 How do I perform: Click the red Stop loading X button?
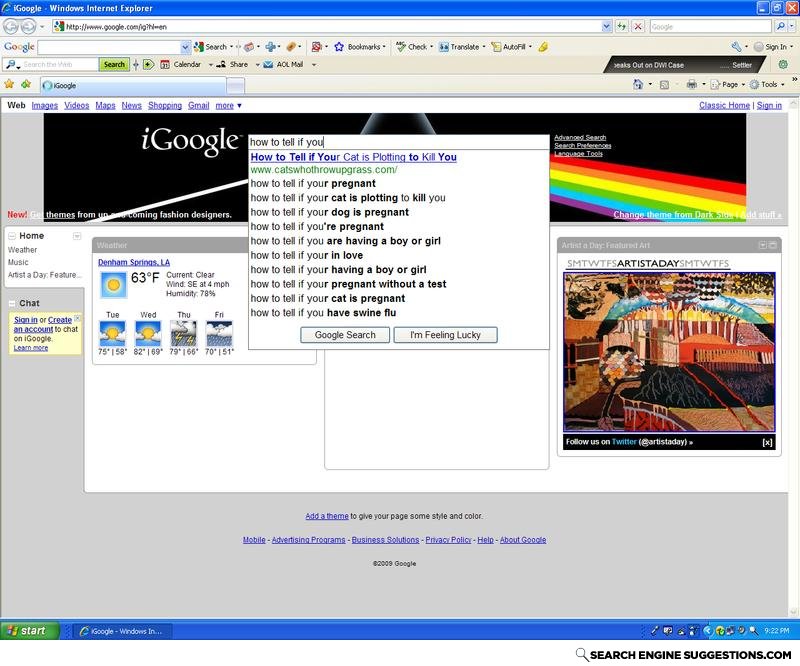(638, 26)
